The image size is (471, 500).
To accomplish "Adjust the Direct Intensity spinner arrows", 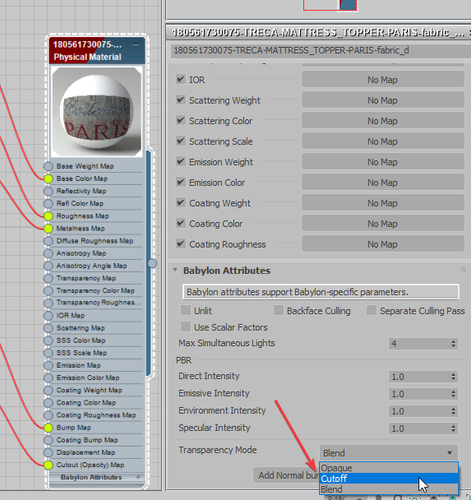I will coord(453,377).
